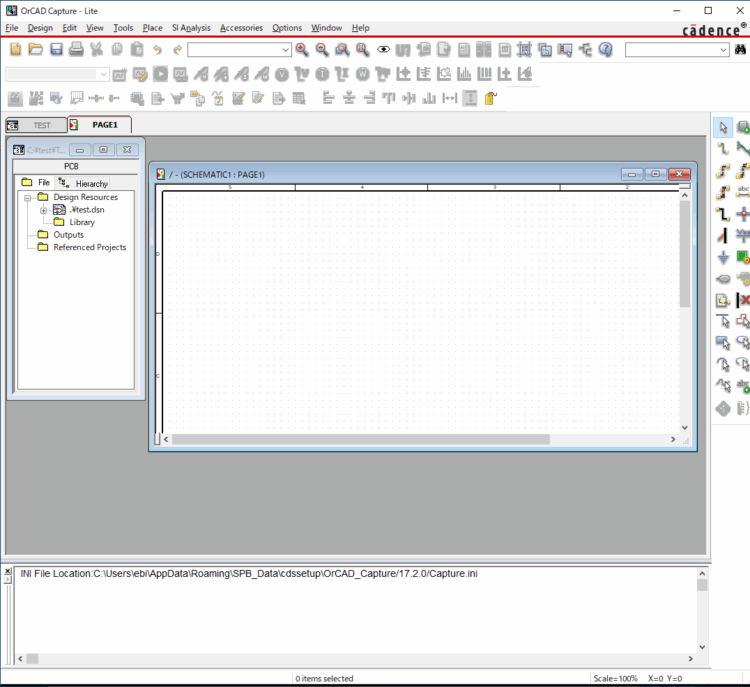The height and width of the screenshot is (687, 750).
Task: Select the Place Ground tool
Action: tap(723, 257)
